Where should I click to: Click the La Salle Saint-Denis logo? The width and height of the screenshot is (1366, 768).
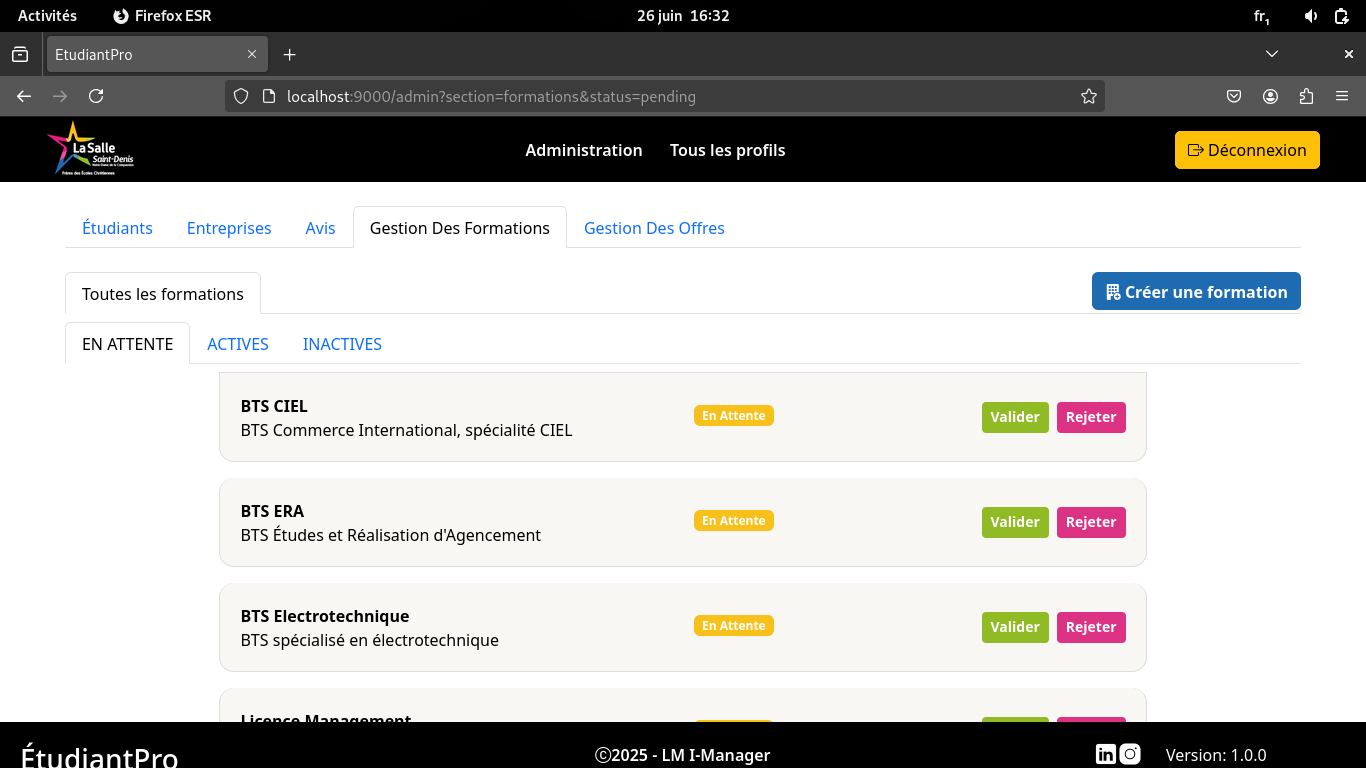90,149
